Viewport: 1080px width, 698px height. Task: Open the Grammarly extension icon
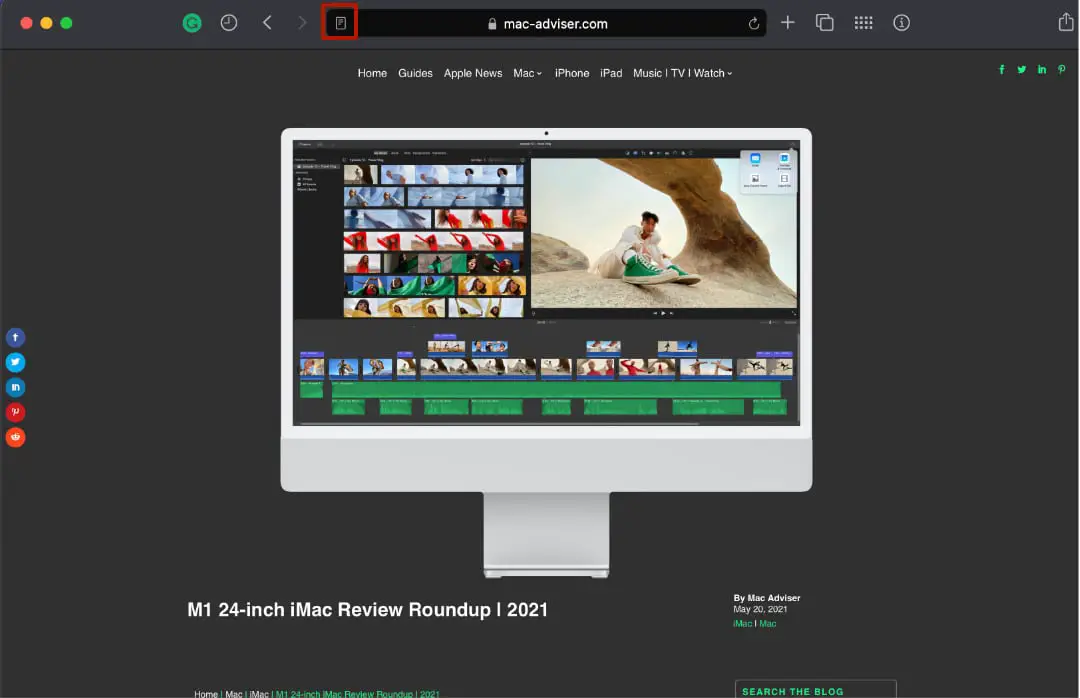click(x=192, y=23)
